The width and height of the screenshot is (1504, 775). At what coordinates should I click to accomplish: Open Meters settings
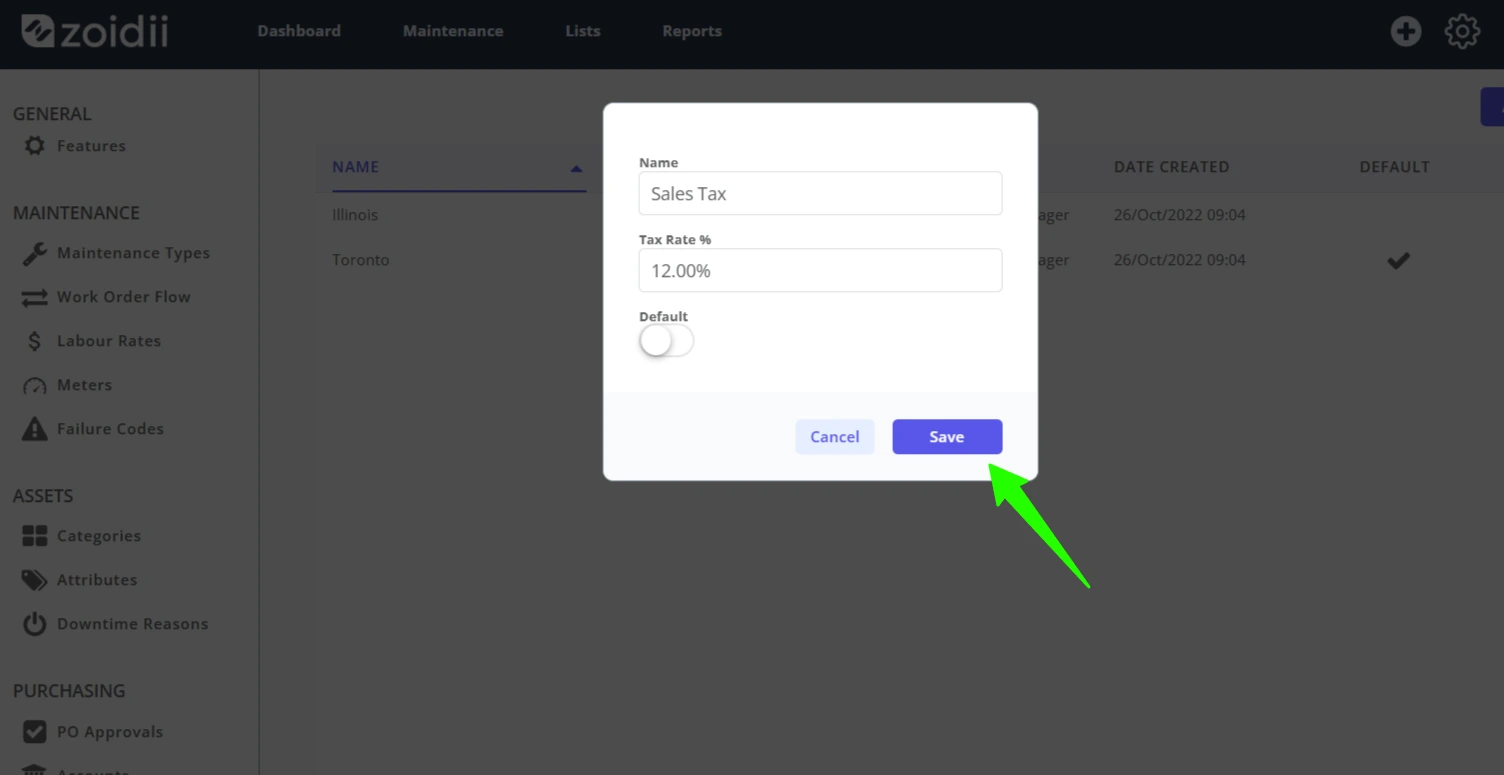tap(84, 385)
